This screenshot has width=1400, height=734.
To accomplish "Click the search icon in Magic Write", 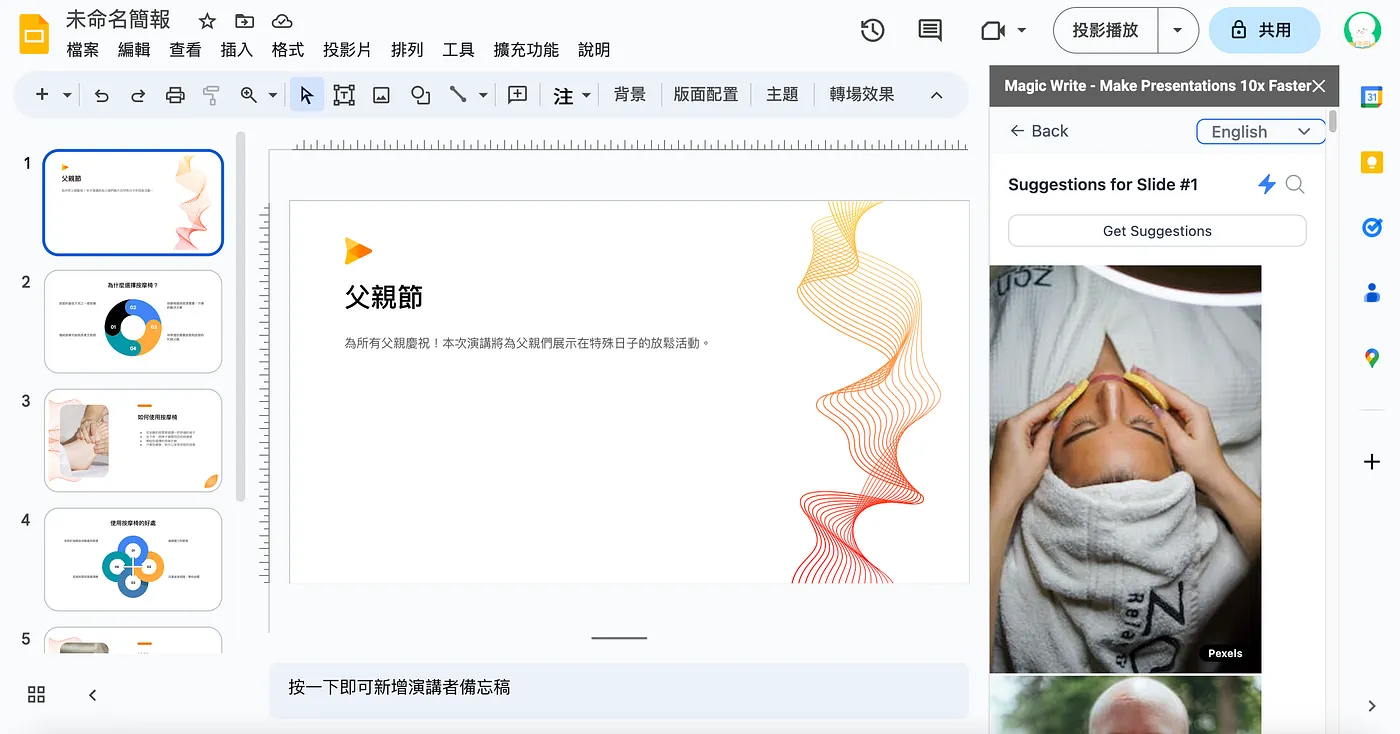I will (x=1295, y=184).
